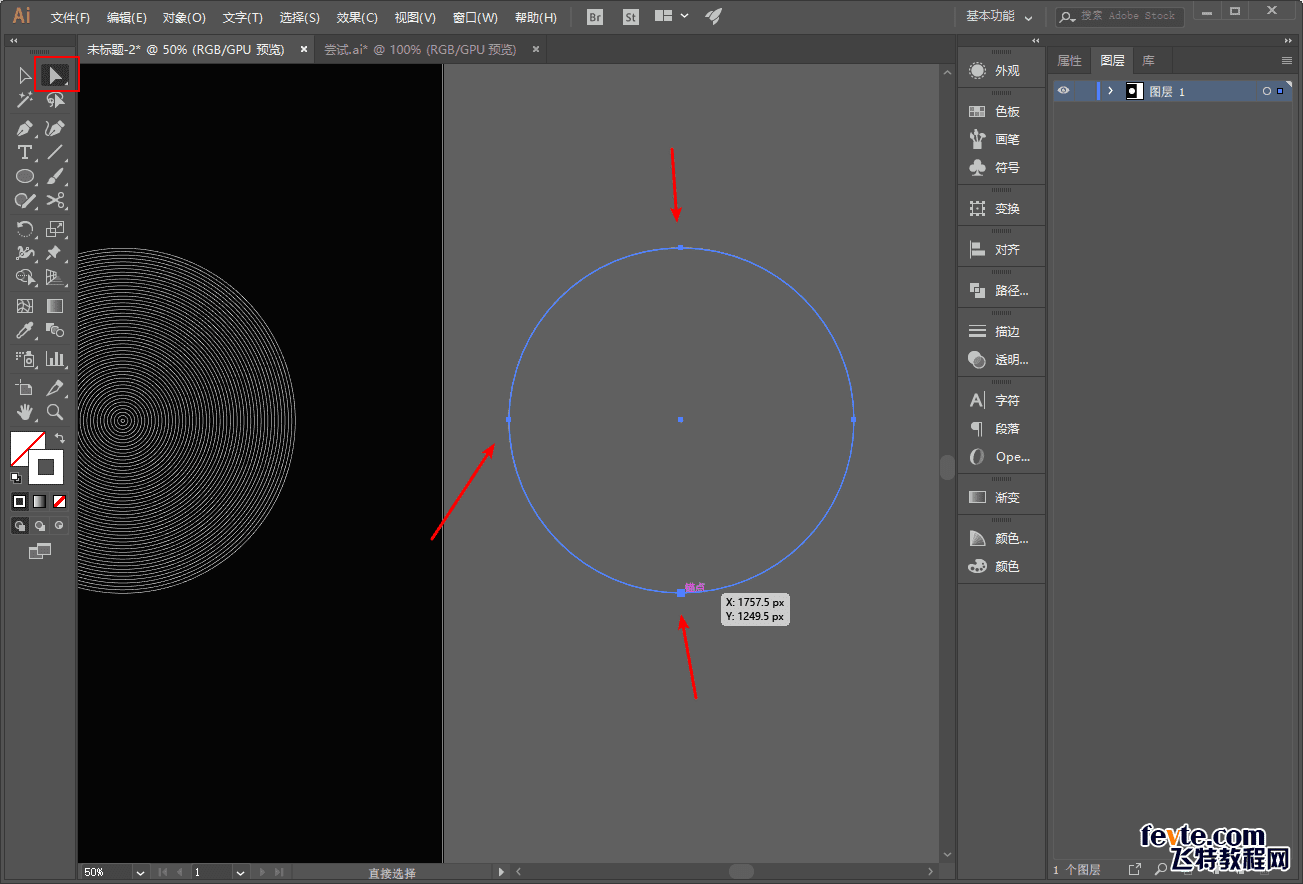
Task: Open the 50% zoom level dropdown
Action: pos(140,872)
